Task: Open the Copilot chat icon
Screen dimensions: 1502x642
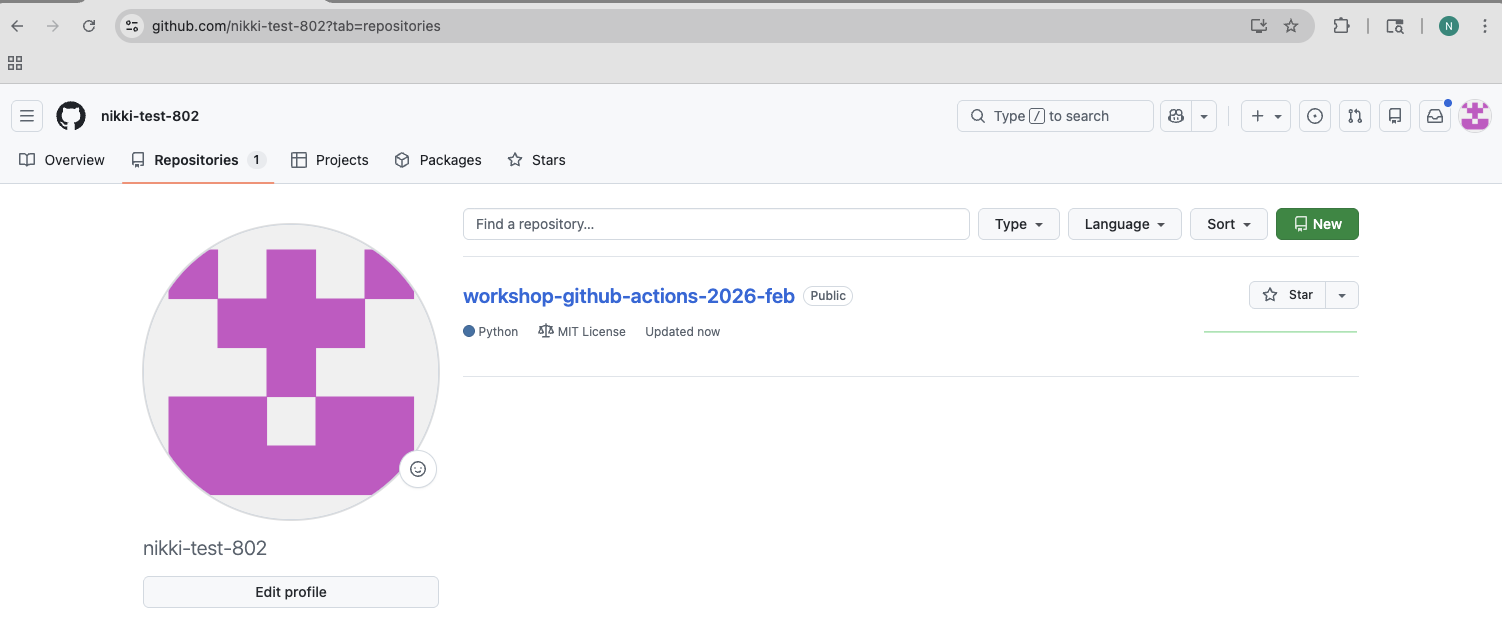Action: pyautogui.click(x=1175, y=115)
